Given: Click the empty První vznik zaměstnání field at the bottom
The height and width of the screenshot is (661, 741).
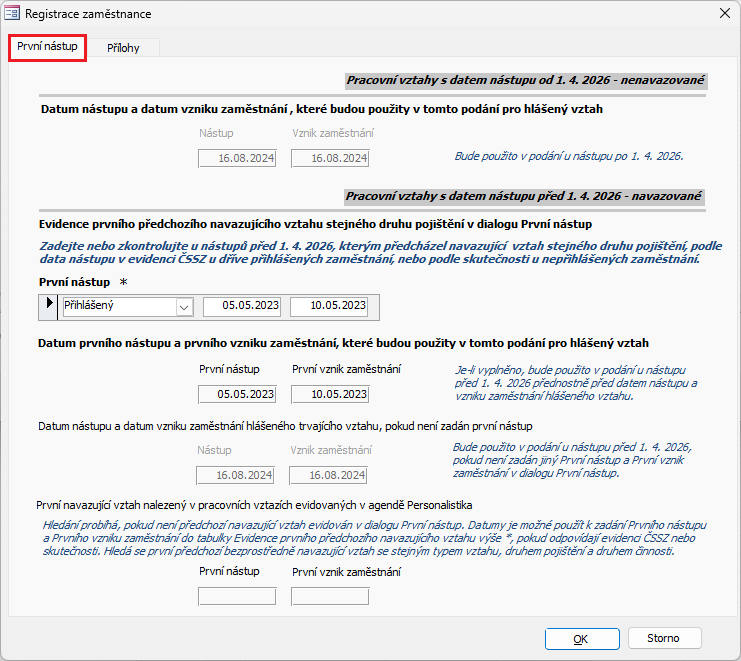Looking at the screenshot, I should point(330,596).
